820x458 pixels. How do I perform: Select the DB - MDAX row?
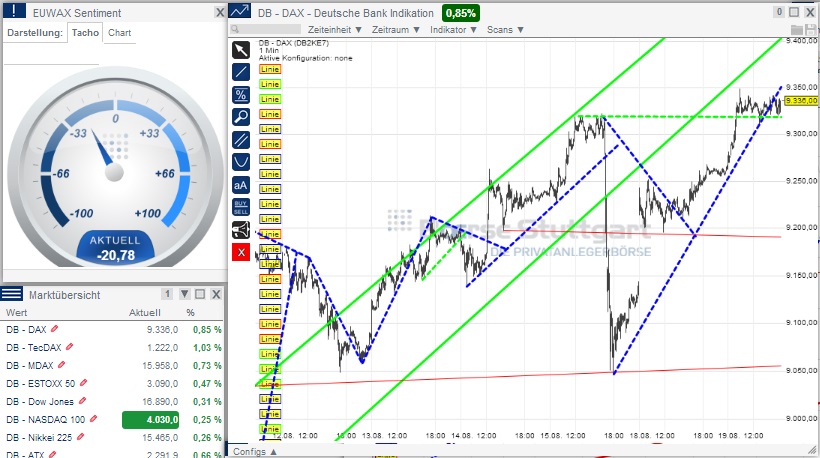click(112, 365)
